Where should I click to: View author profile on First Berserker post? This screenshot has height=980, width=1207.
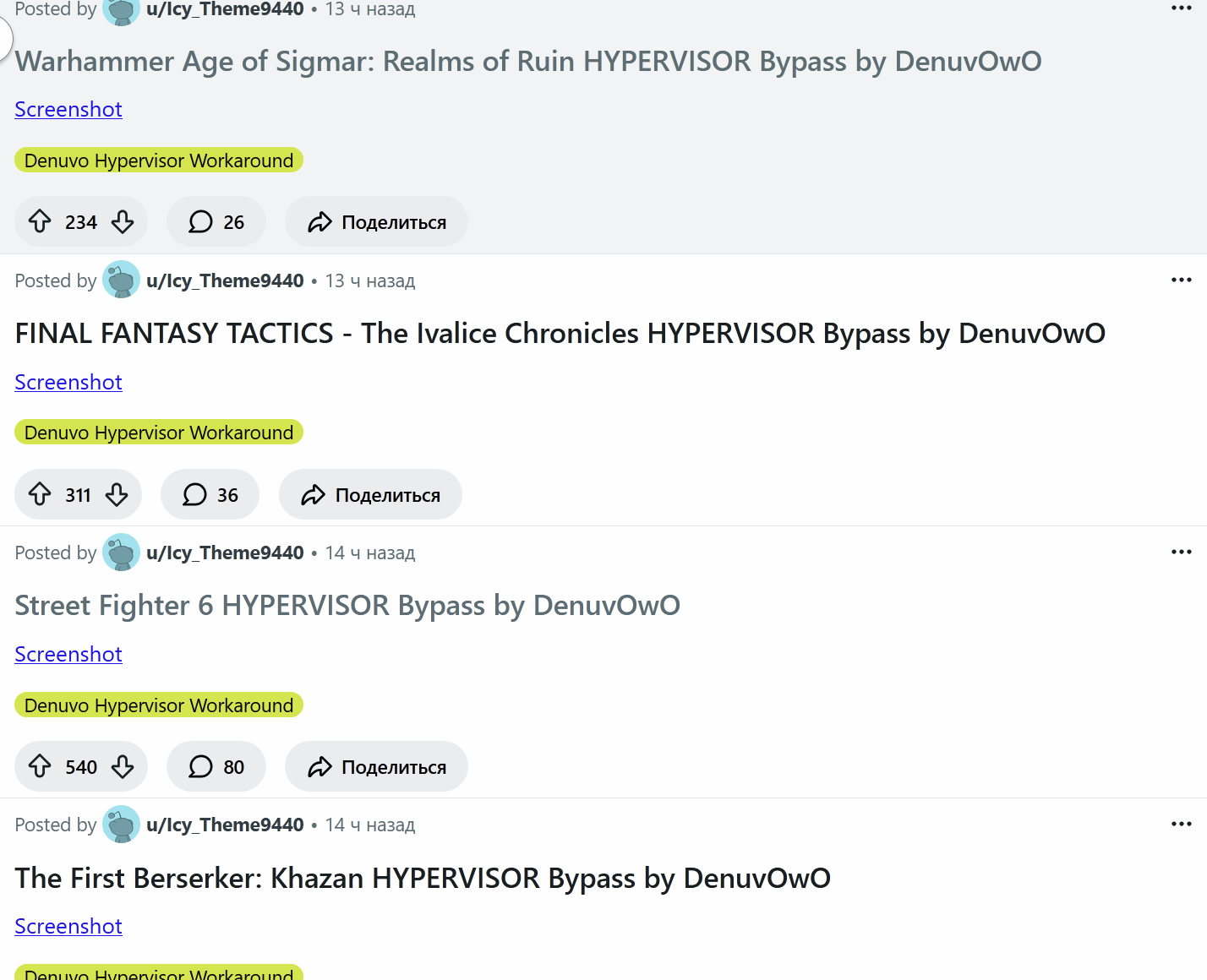click(225, 825)
